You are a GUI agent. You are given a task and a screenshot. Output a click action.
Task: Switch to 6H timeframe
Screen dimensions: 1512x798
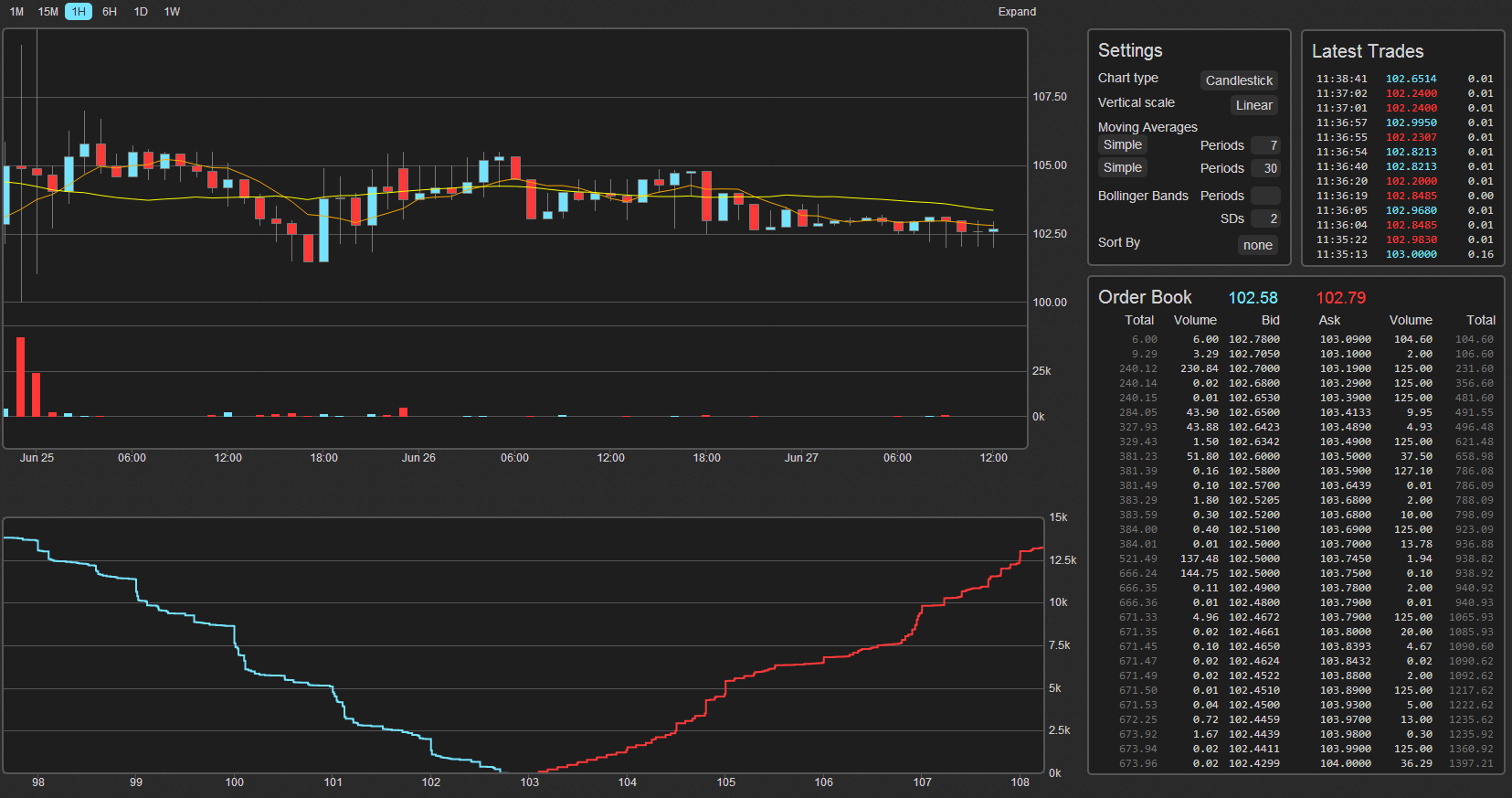point(110,12)
